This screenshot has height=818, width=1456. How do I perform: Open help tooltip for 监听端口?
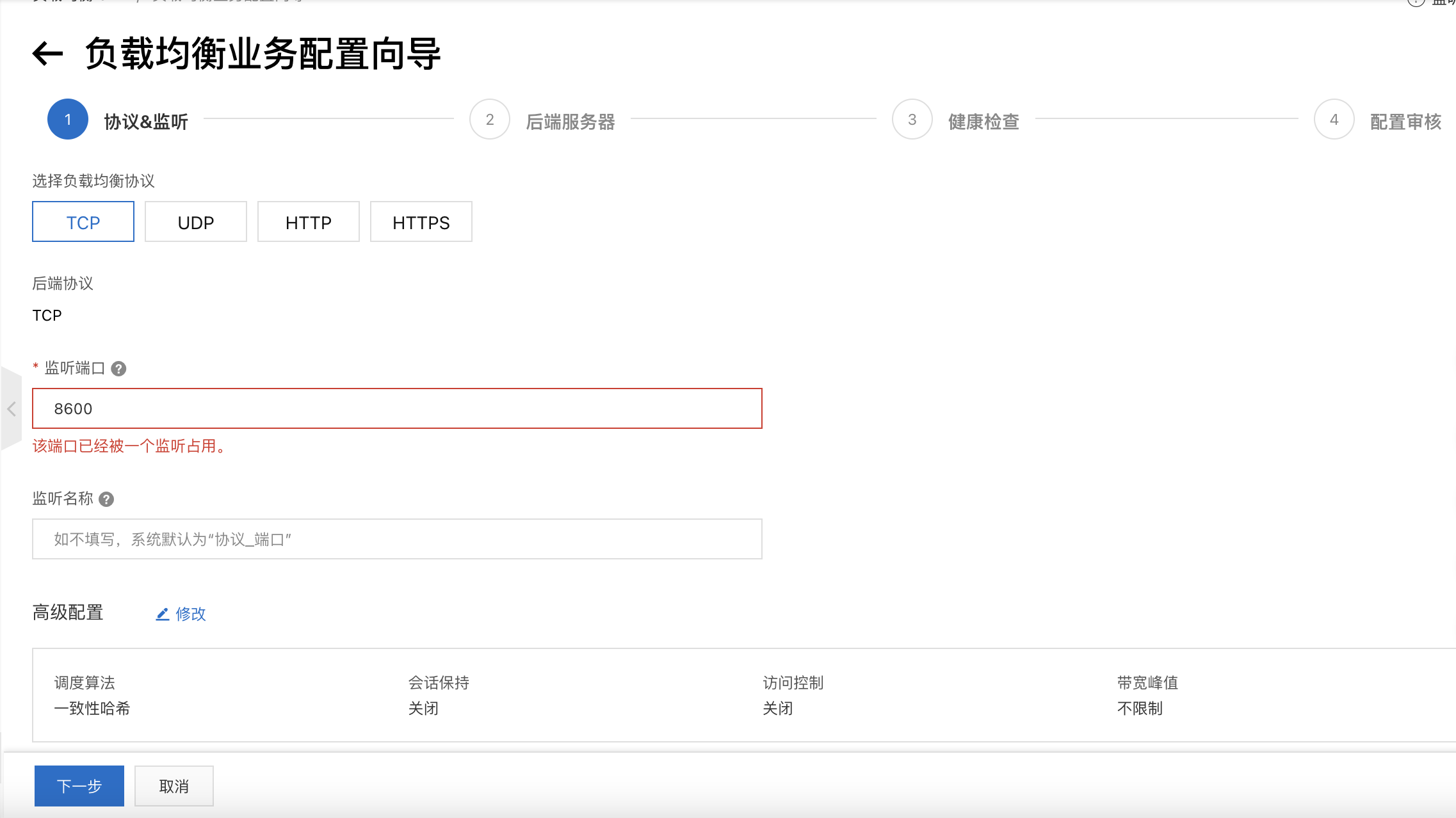[x=118, y=369]
